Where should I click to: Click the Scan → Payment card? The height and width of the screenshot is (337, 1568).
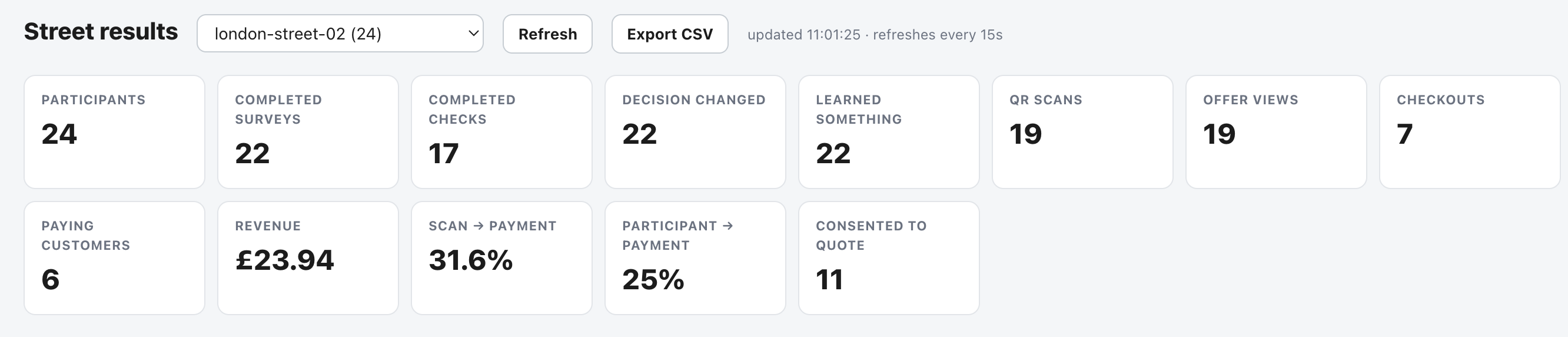point(501,258)
